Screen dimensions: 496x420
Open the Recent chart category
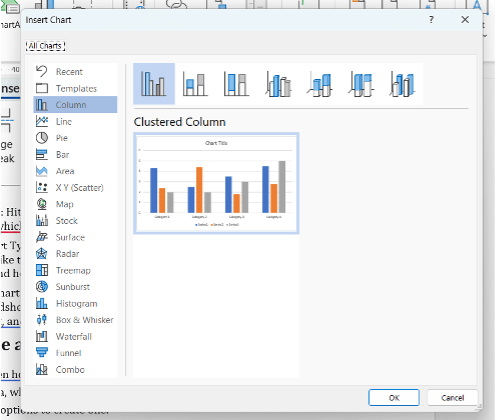pyautogui.click(x=75, y=72)
